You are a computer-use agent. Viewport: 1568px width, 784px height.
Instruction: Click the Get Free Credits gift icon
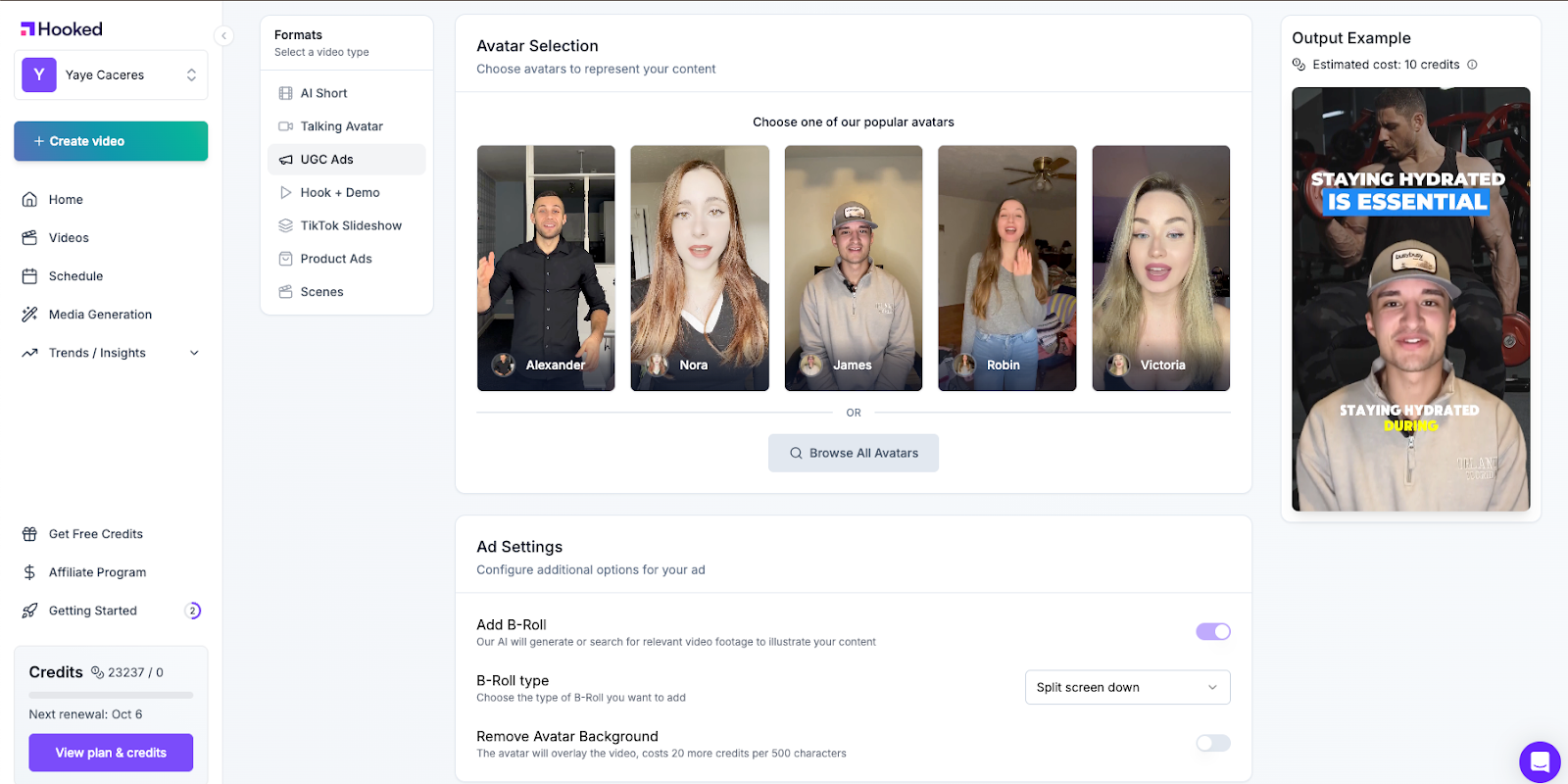pyautogui.click(x=29, y=534)
